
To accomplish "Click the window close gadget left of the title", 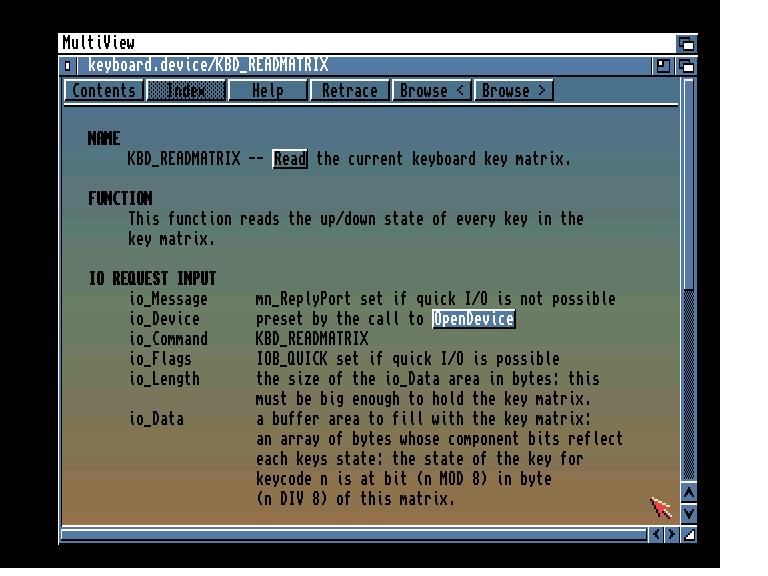I will (x=68, y=66).
